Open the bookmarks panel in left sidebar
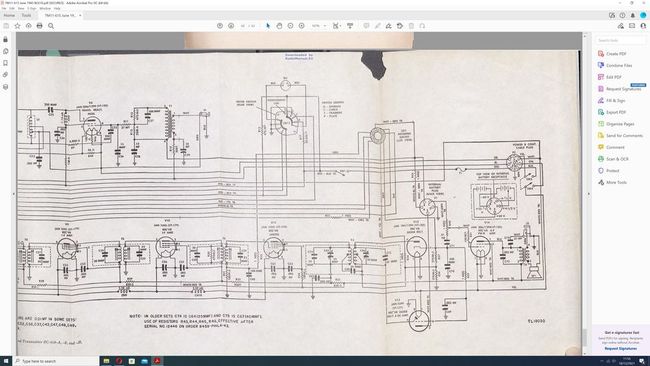650x366 pixels. click(5, 63)
